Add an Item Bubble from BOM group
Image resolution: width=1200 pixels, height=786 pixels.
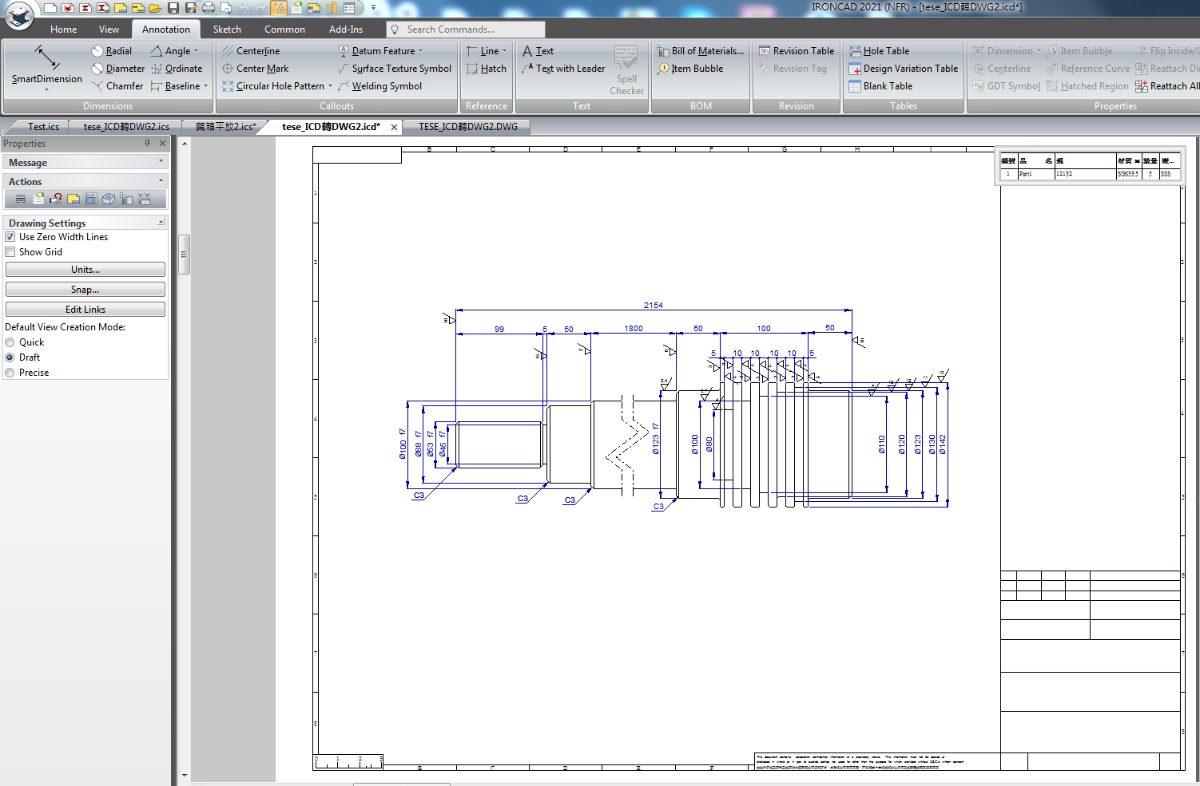(690, 69)
